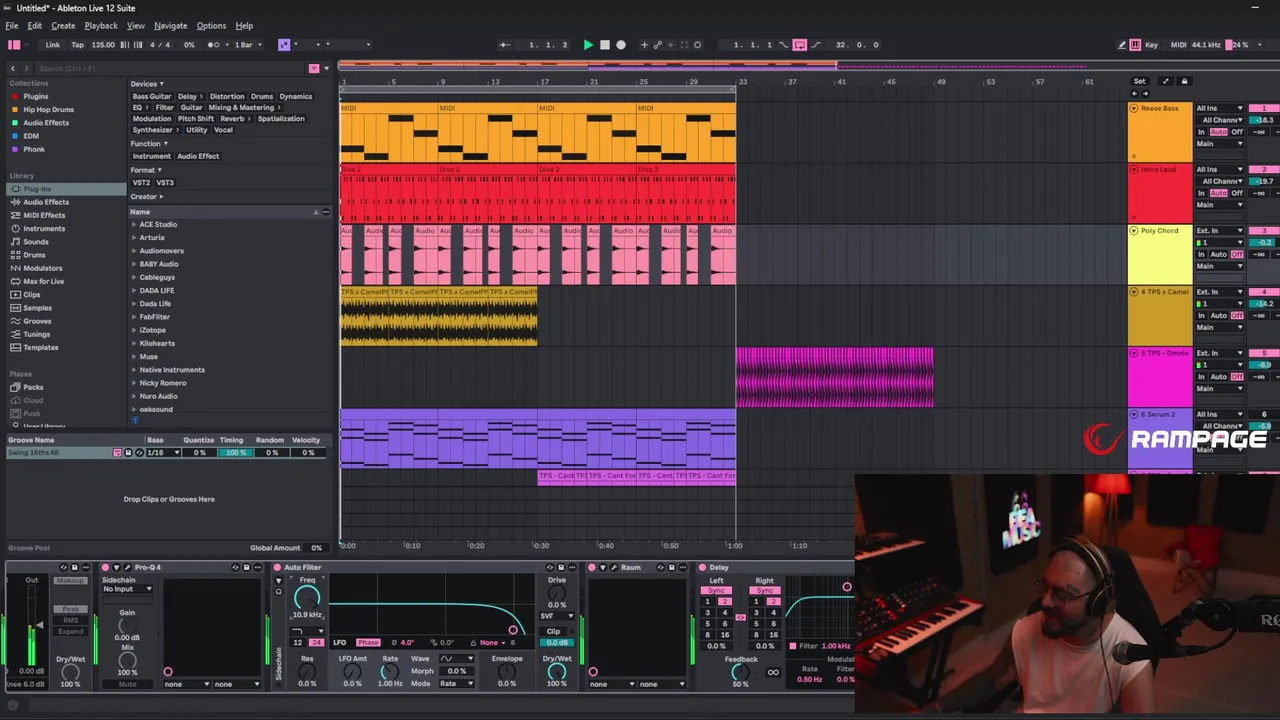Screen dimensions: 1280x720
Task: Open the Edit menu
Action: (34, 25)
